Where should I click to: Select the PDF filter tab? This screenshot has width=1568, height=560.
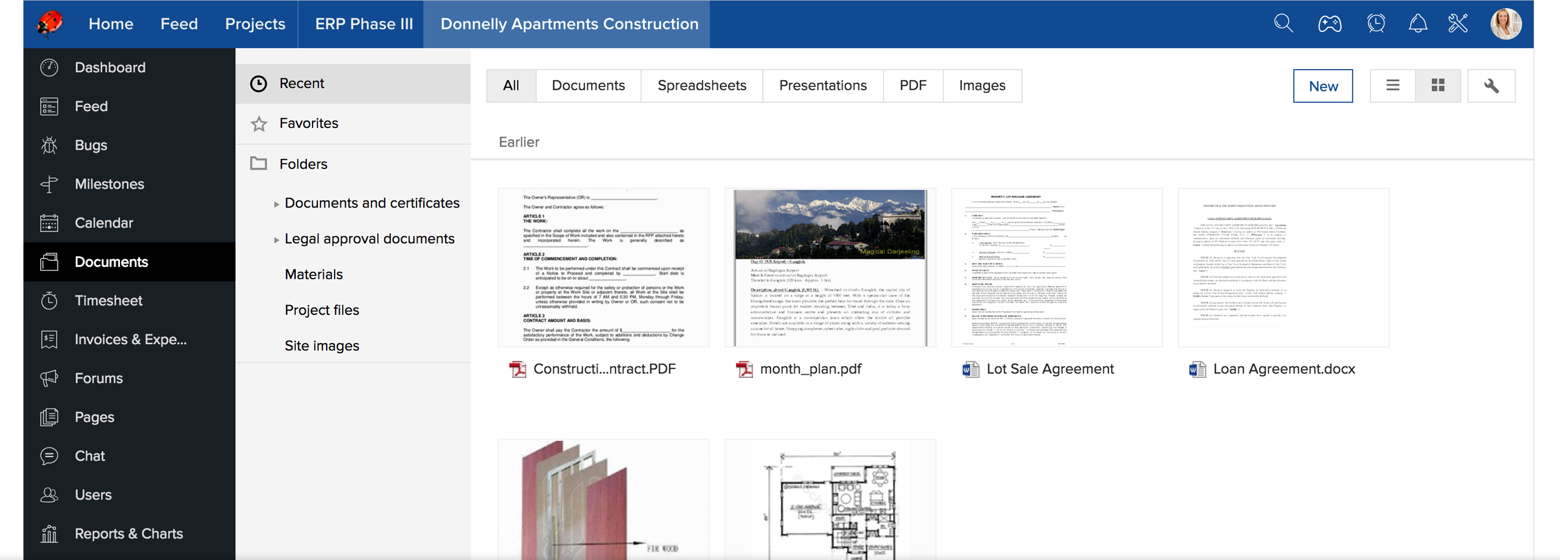pyautogui.click(x=912, y=86)
